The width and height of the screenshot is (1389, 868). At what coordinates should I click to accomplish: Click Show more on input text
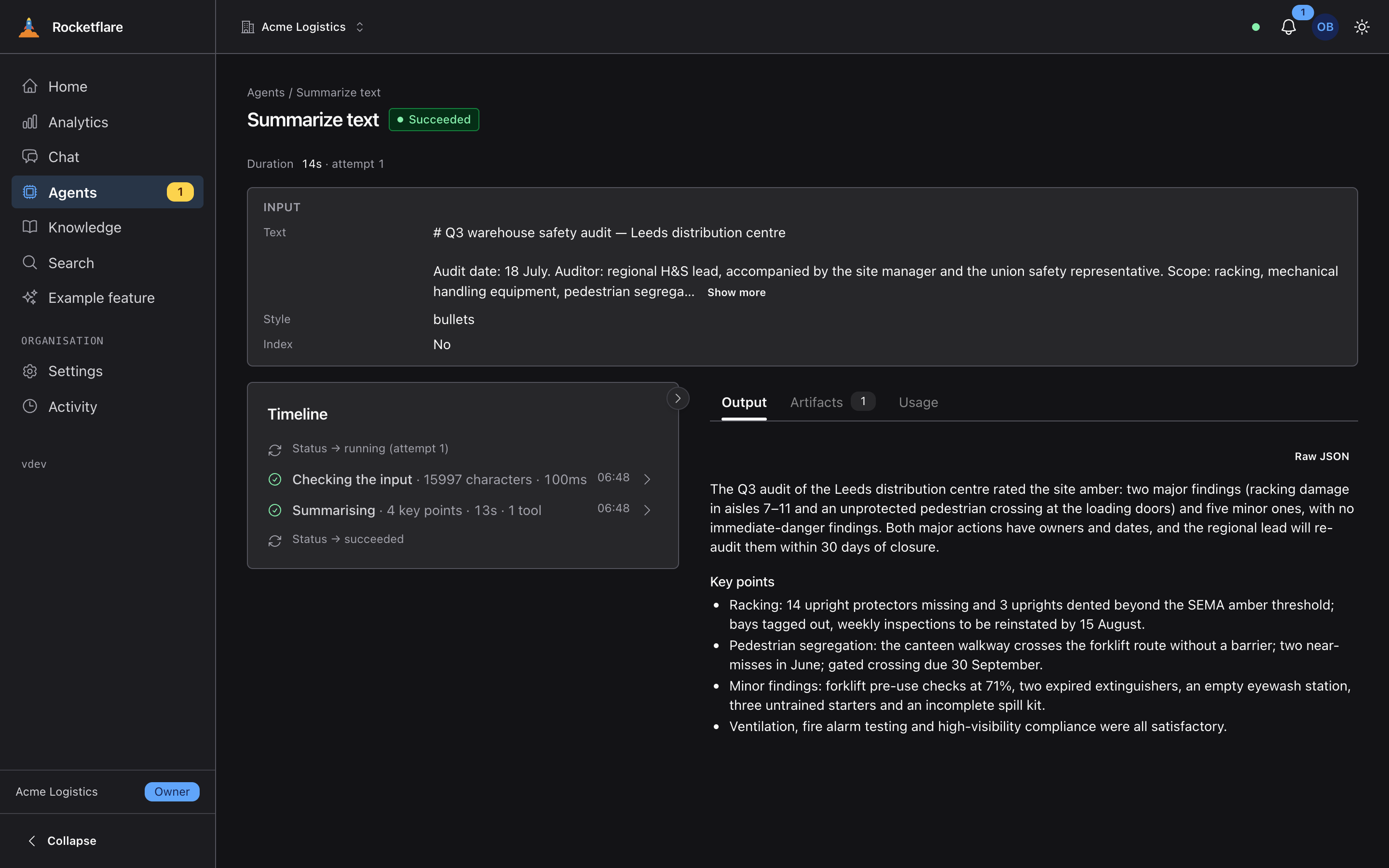tap(736, 292)
